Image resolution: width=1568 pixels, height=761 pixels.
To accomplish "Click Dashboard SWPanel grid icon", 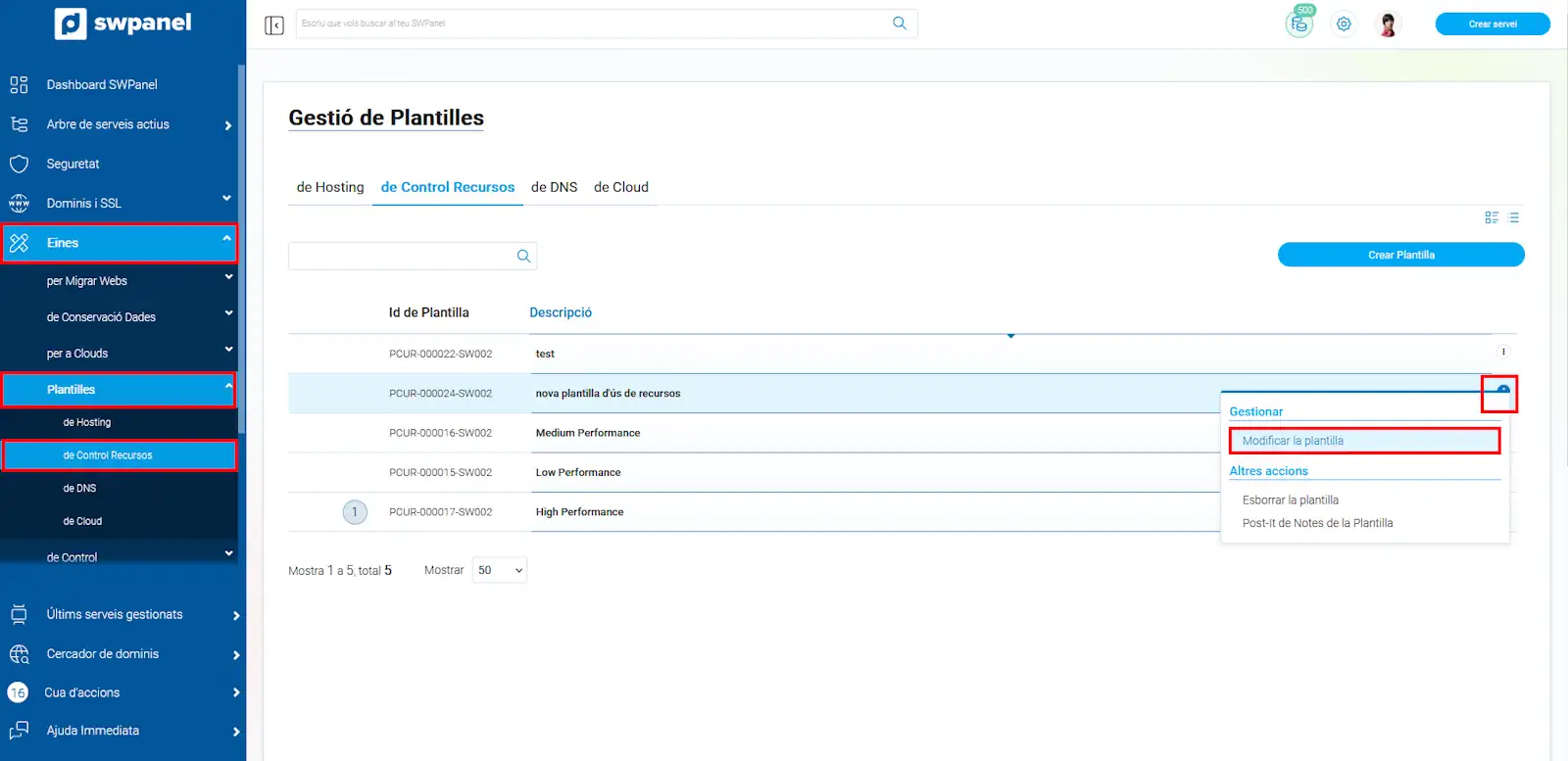I will pyautogui.click(x=19, y=84).
